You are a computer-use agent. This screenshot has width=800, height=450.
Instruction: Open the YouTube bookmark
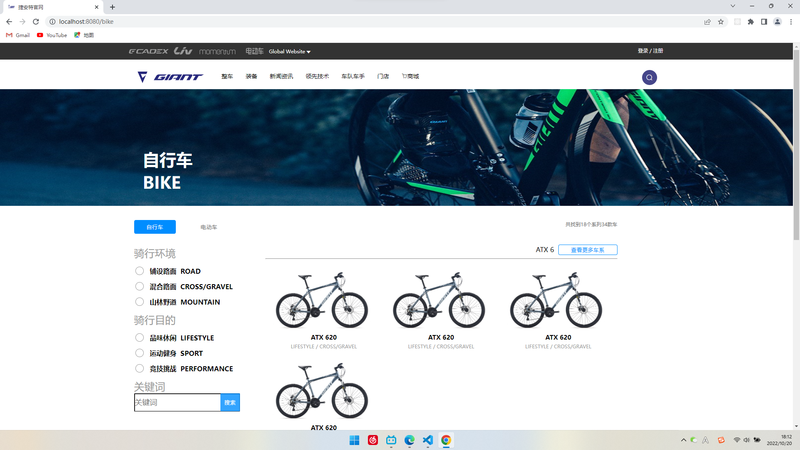pos(52,35)
